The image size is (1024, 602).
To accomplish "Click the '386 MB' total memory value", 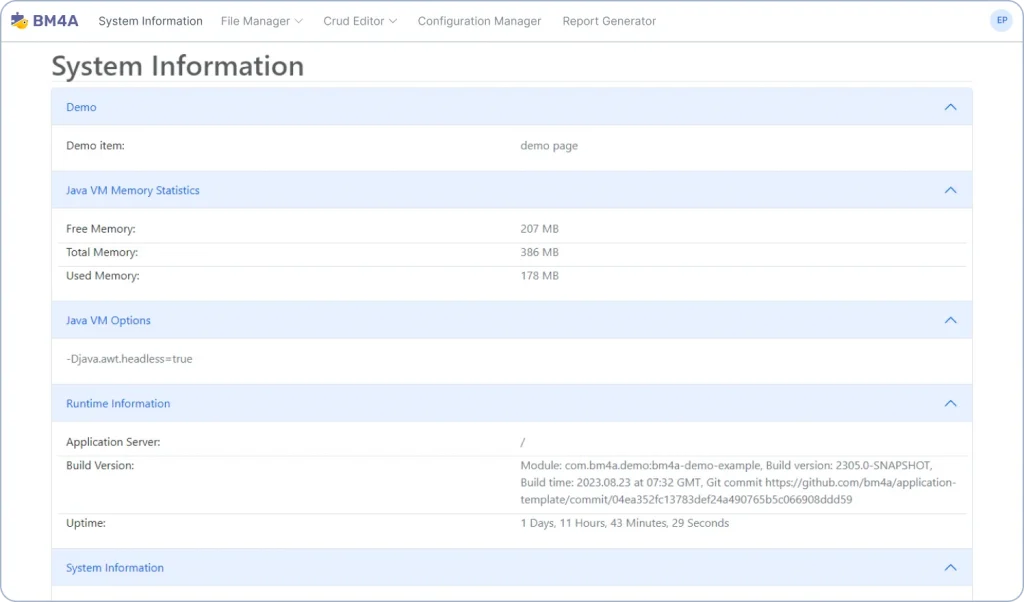I will coord(539,252).
